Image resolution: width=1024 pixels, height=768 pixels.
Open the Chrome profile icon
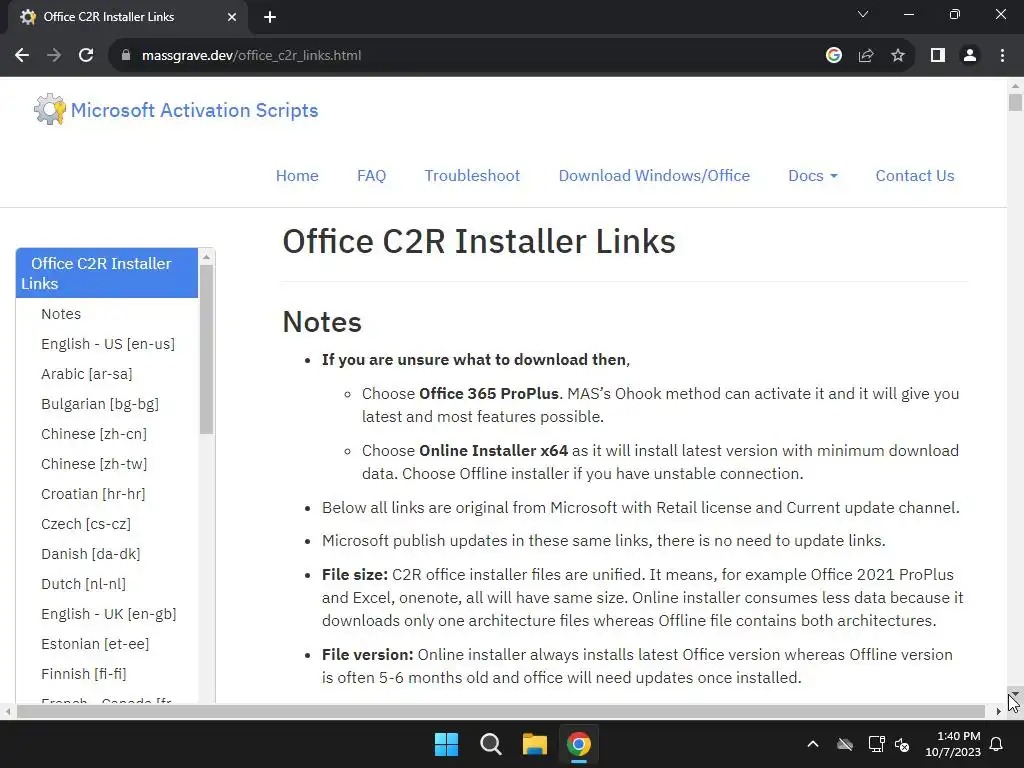click(x=970, y=56)
